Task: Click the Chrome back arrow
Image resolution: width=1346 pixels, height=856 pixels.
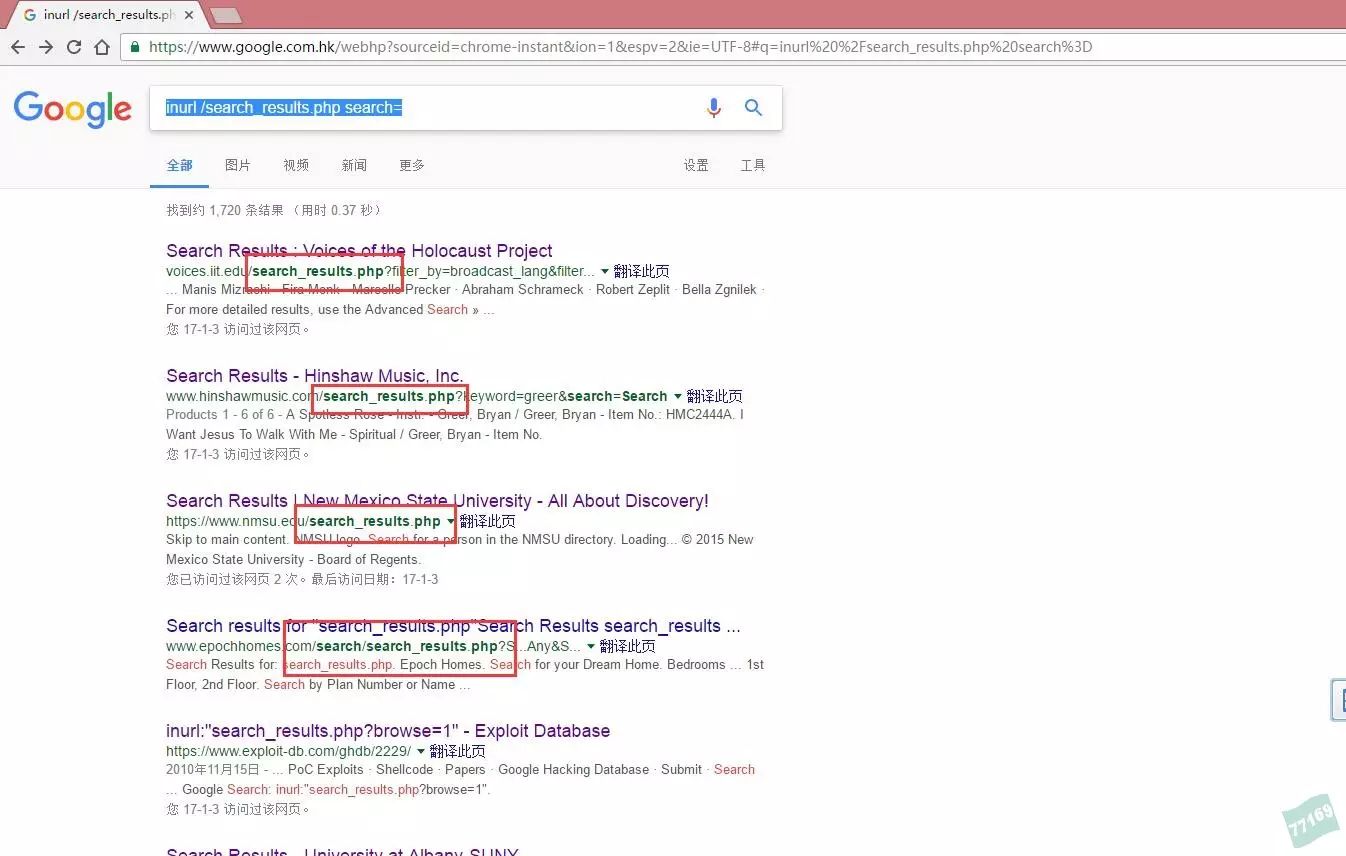Action: [x=18, y=47]
